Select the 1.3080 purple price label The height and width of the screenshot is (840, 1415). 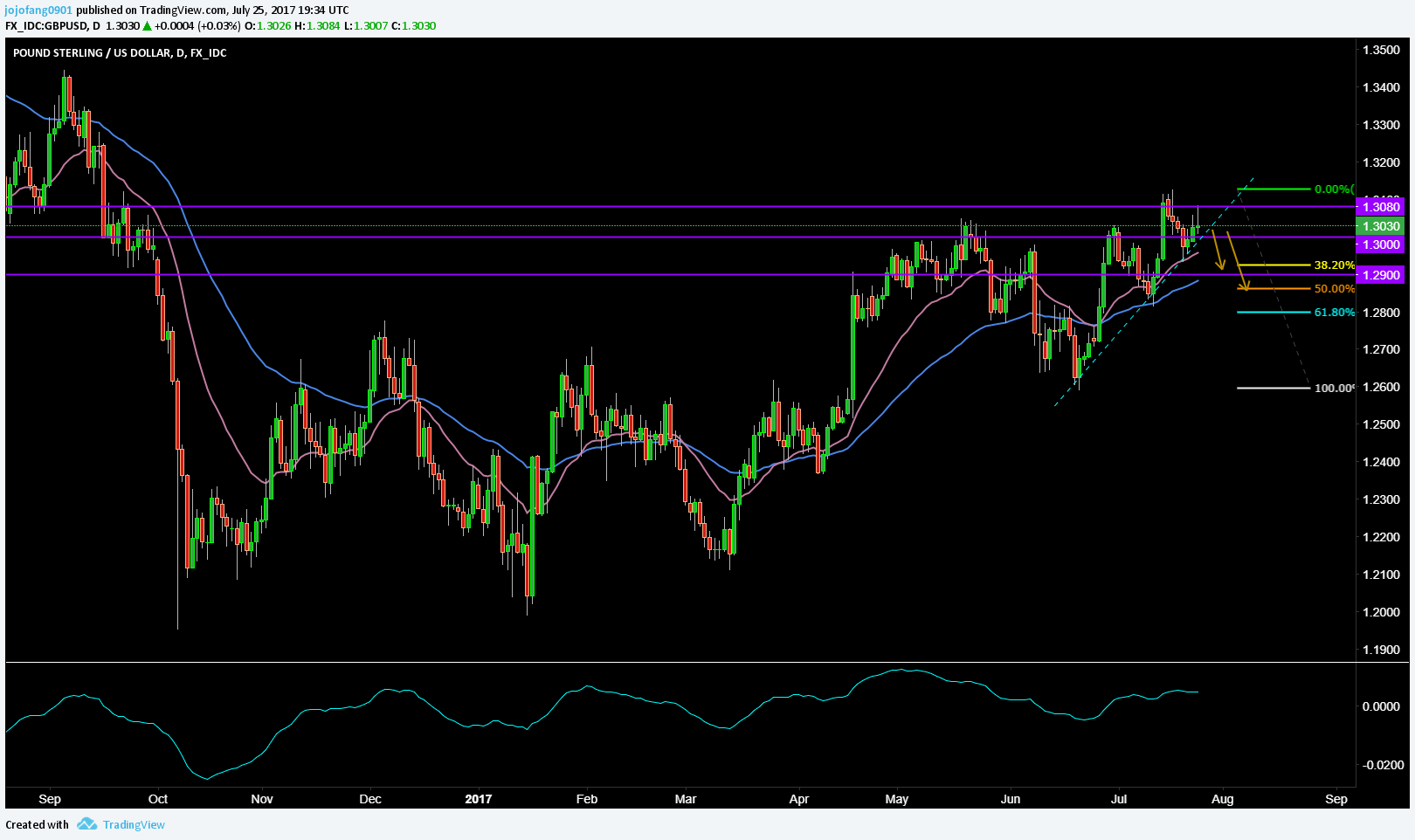(1380, 207)
